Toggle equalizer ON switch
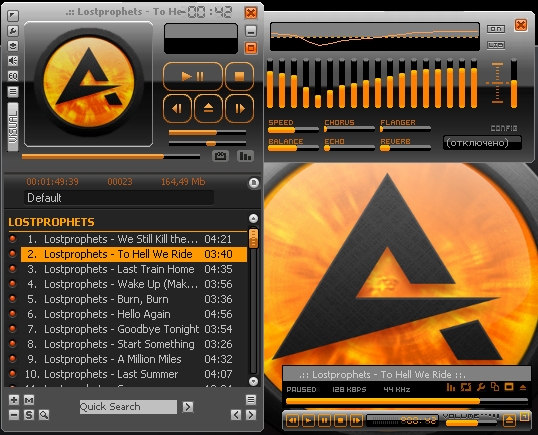Screen dimensions: 538x435 496,29
